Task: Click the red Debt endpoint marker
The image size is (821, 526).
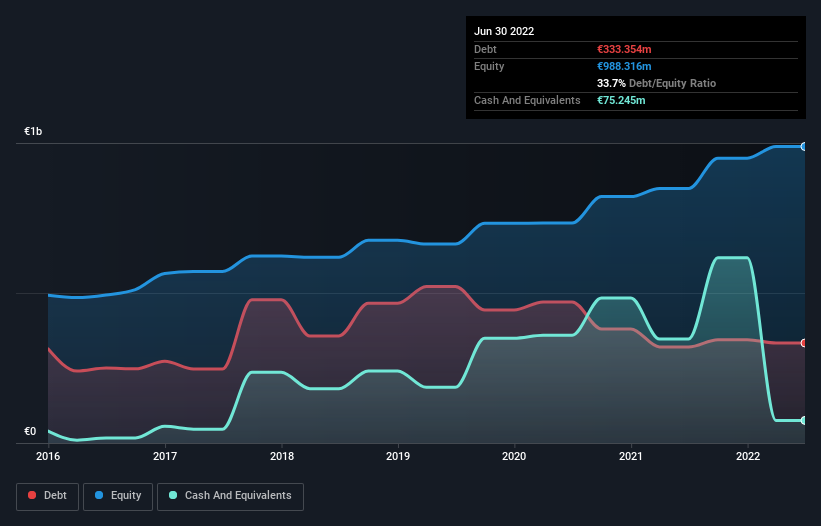Action: click(804, 343)
